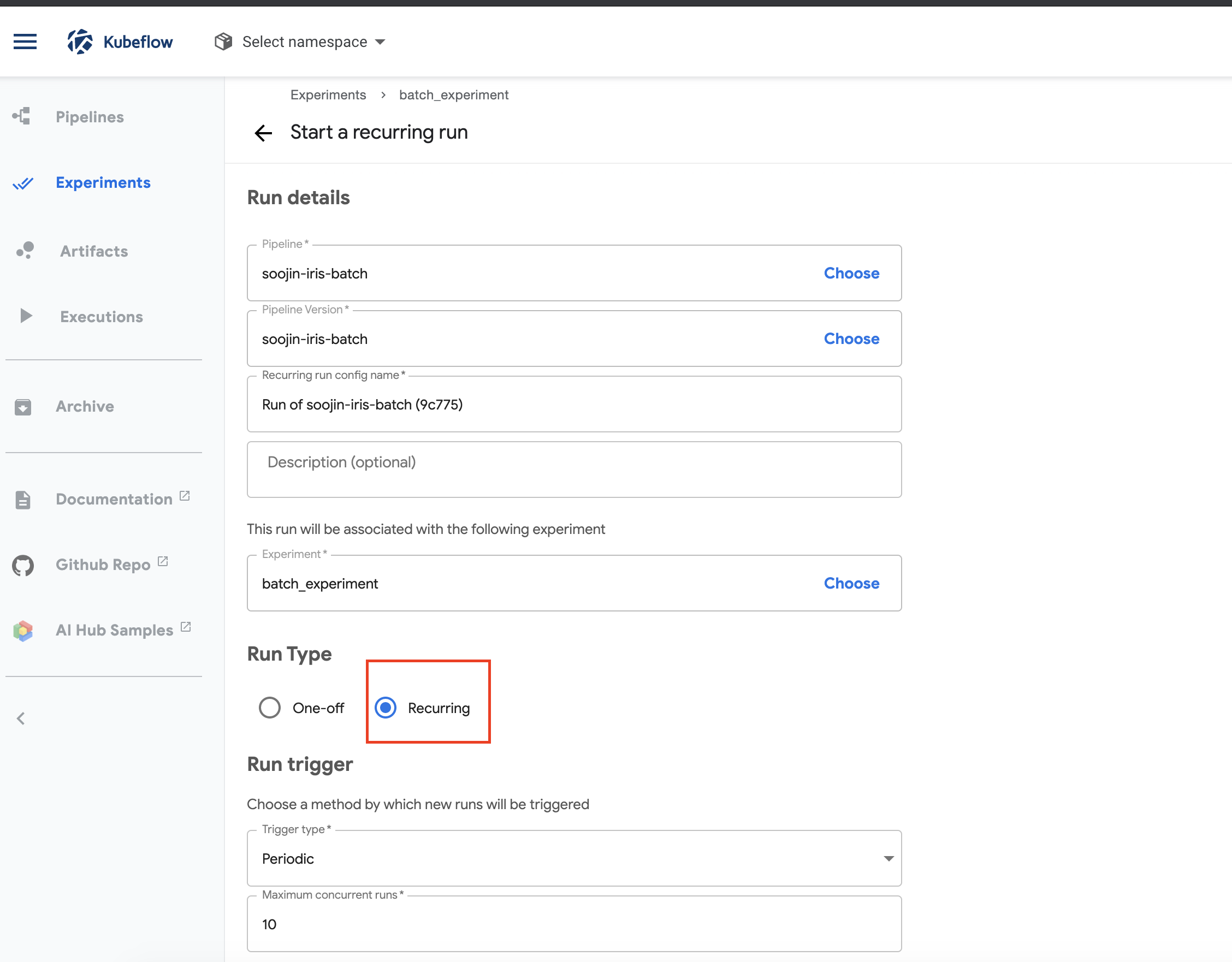The image size is (1232, 962).
Task: Click the Kubeflow logo icon
Action: tap(80, 41)
